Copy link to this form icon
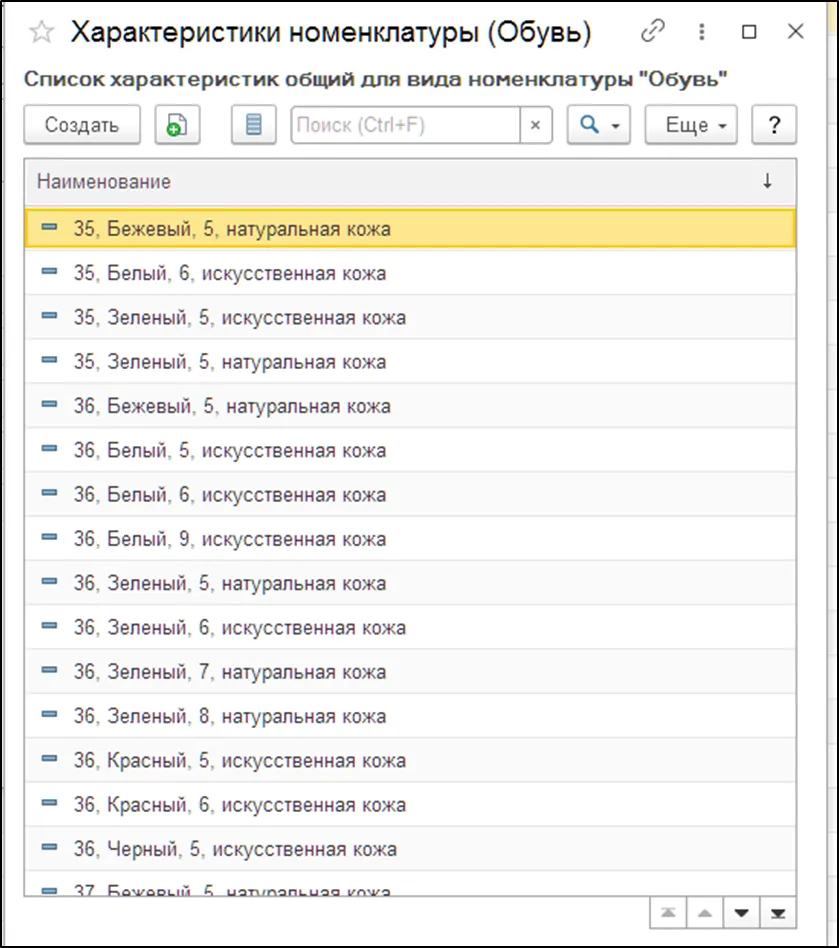Viewport: 839px width, 948px height. tap(653, 32)
